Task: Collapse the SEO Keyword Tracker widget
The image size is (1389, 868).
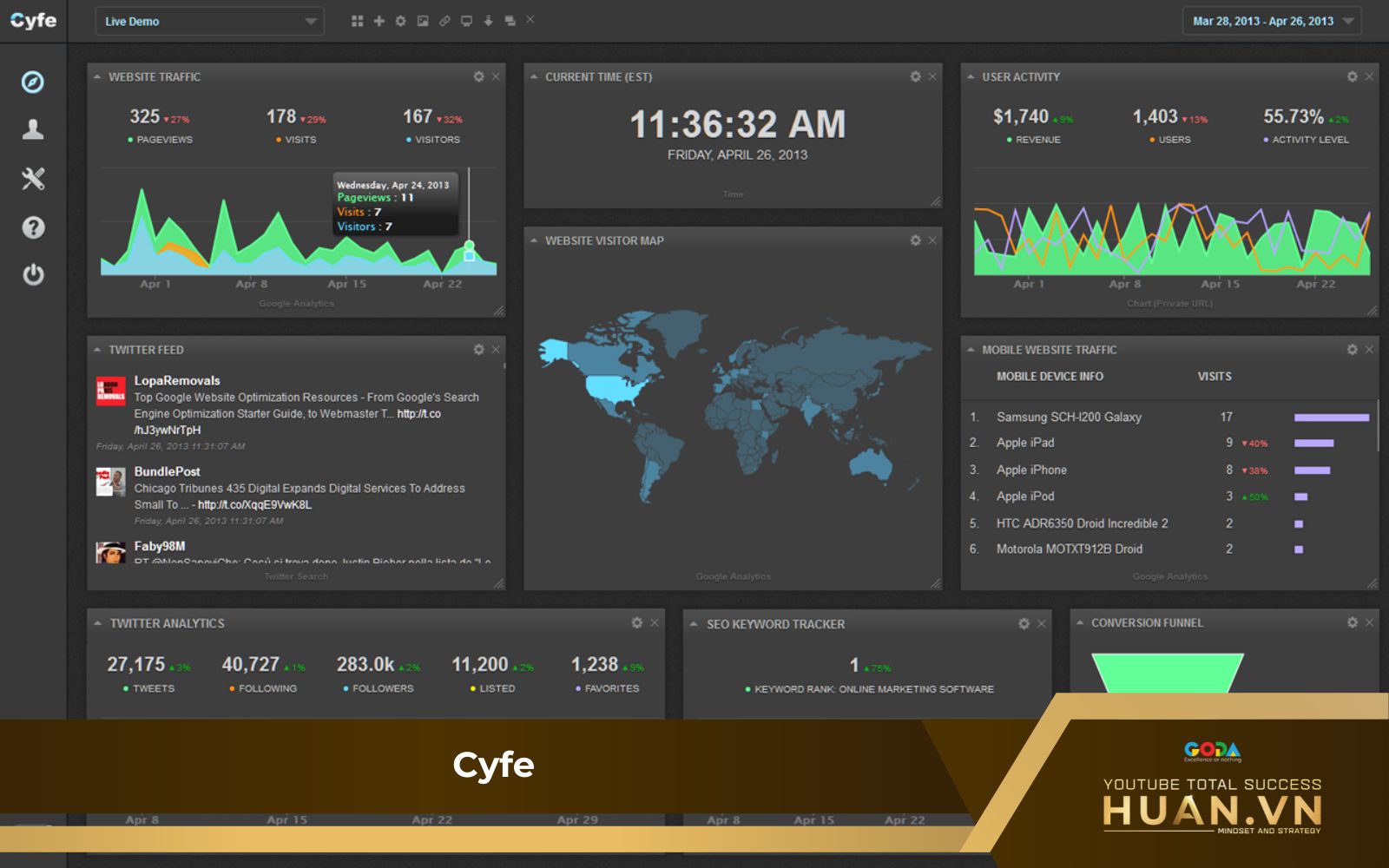Action: [x=694, y=623]
